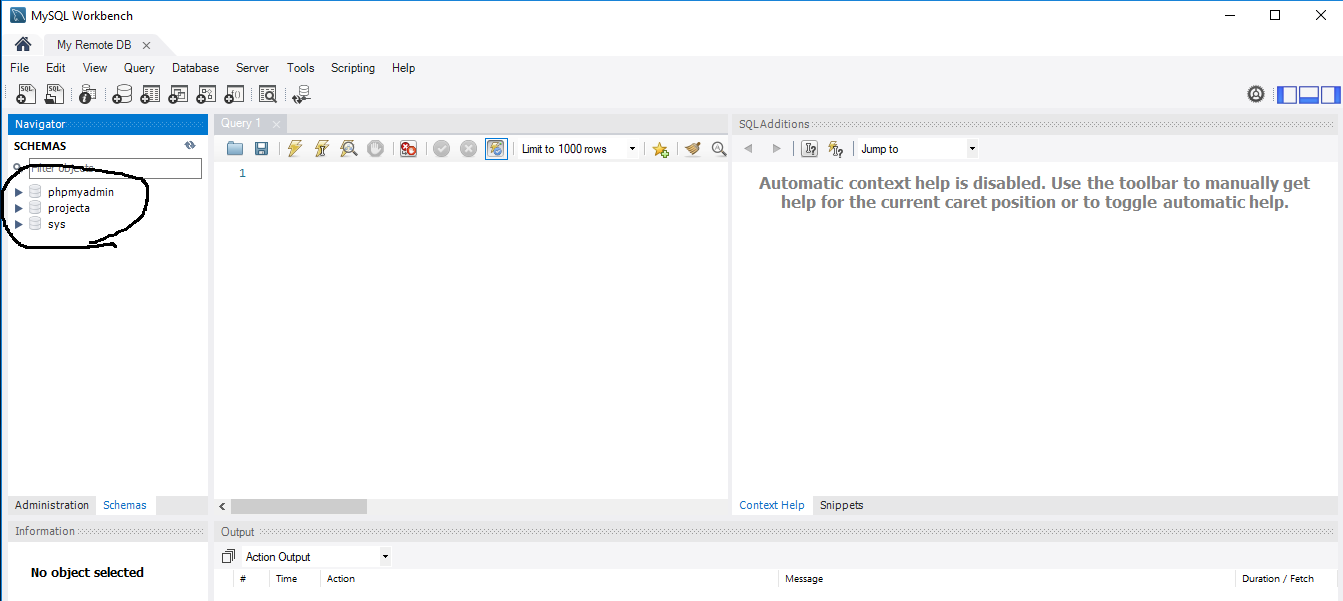
Task: Expand the phpmyadmin schema
Action: (x=18, y=192)
